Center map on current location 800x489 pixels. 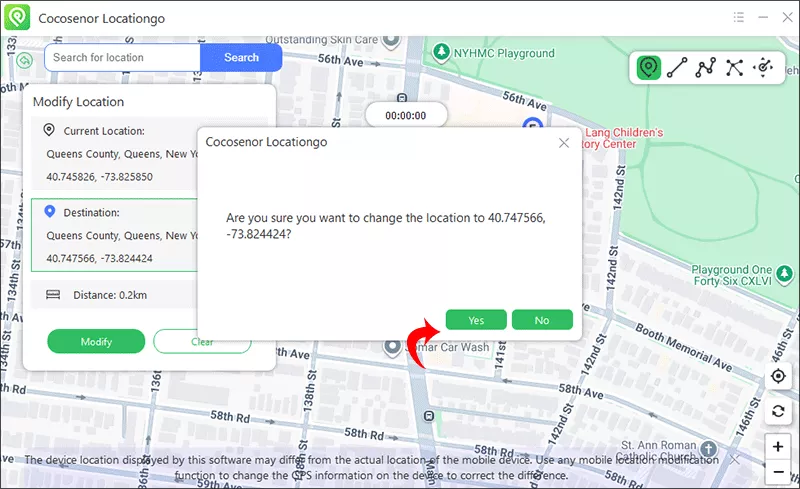[x=778, y=376]
